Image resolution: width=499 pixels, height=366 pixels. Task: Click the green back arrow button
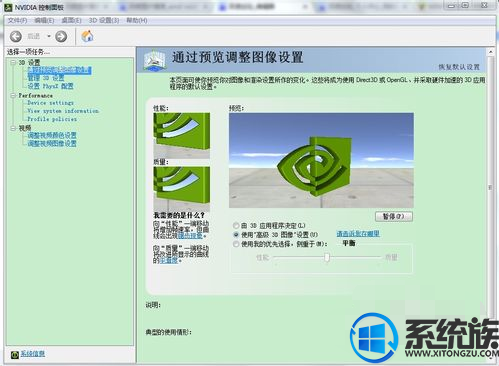16,36
